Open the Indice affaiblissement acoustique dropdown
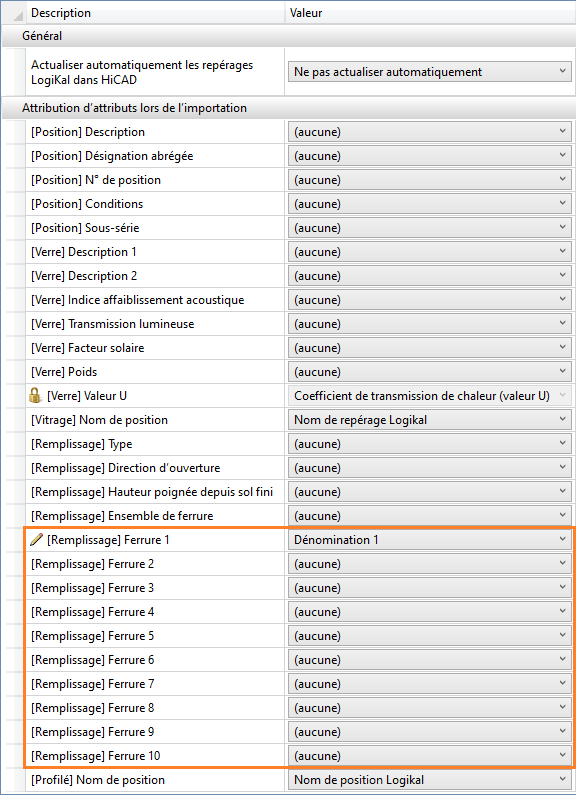The image size is (576, 795). 429,300
